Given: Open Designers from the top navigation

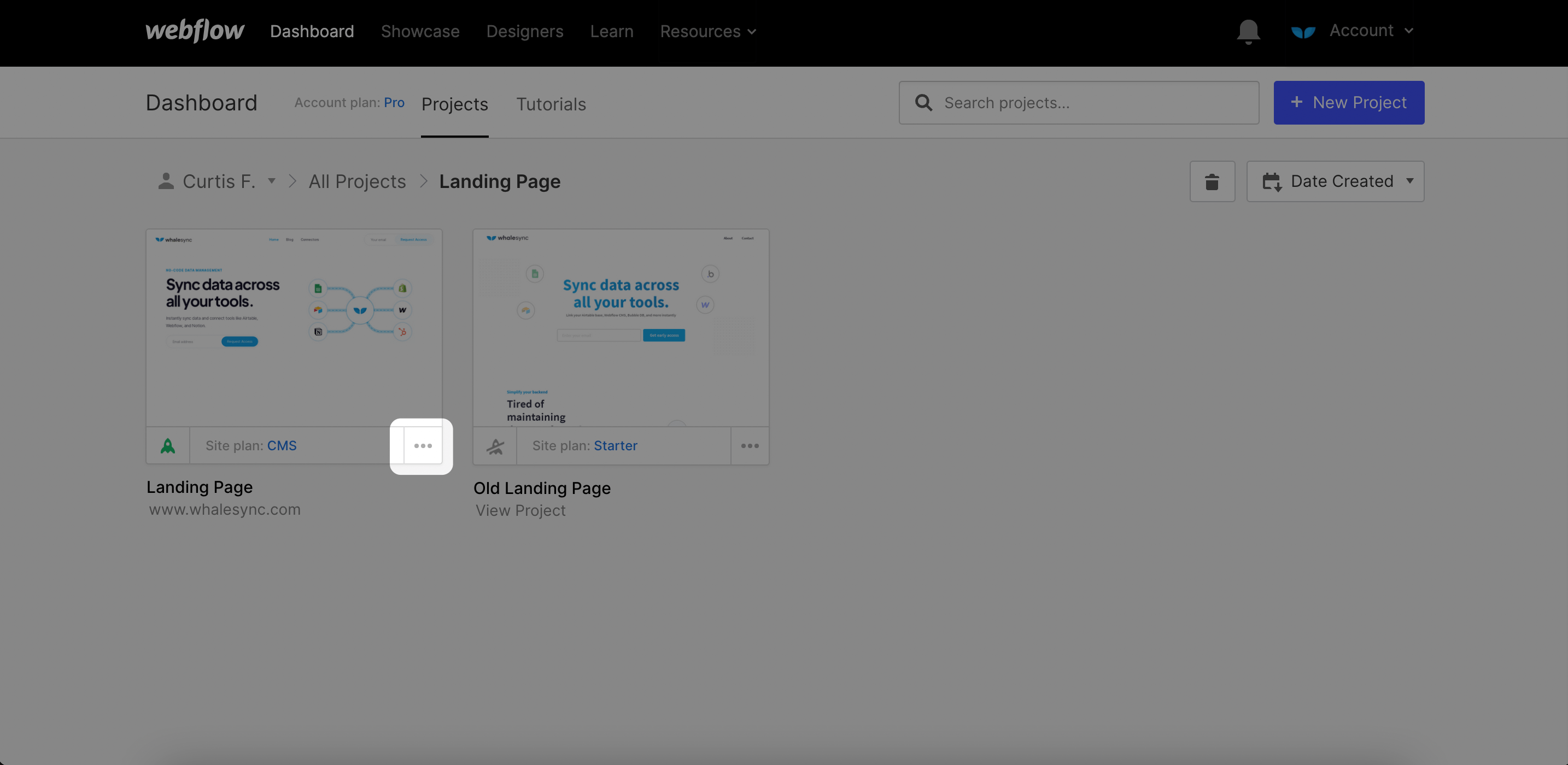Looking at the screenshot, I should (525, 31).
